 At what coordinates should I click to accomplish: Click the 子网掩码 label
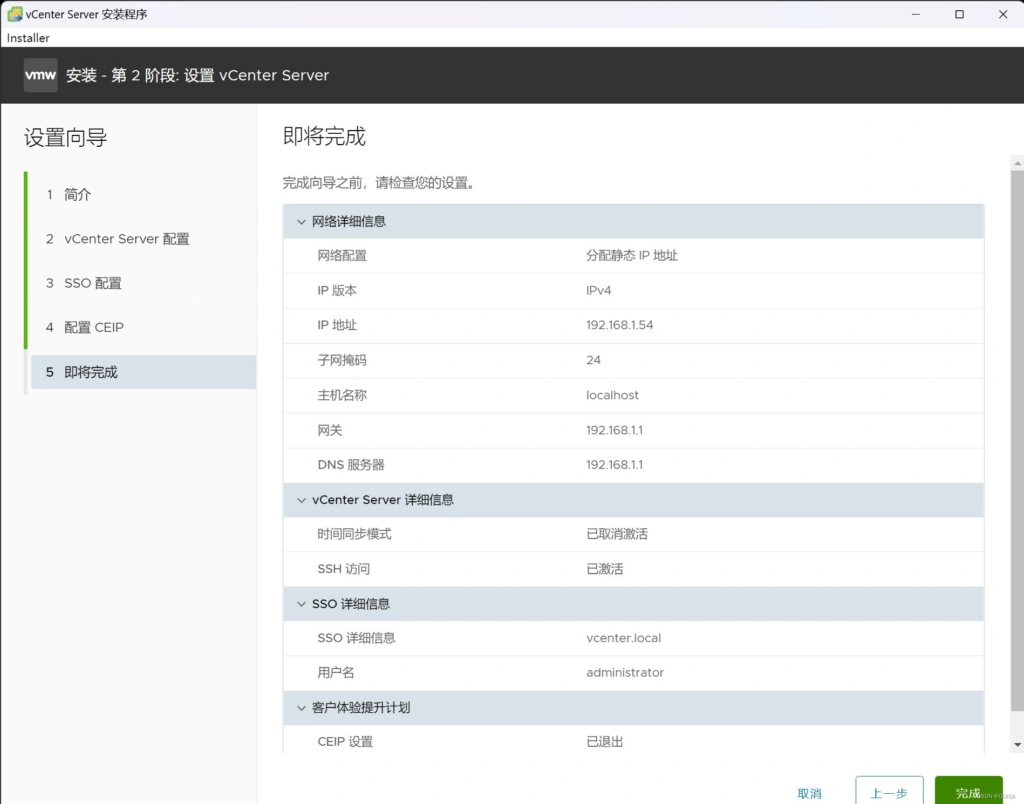pyautogui.click(x=342, y=361)
